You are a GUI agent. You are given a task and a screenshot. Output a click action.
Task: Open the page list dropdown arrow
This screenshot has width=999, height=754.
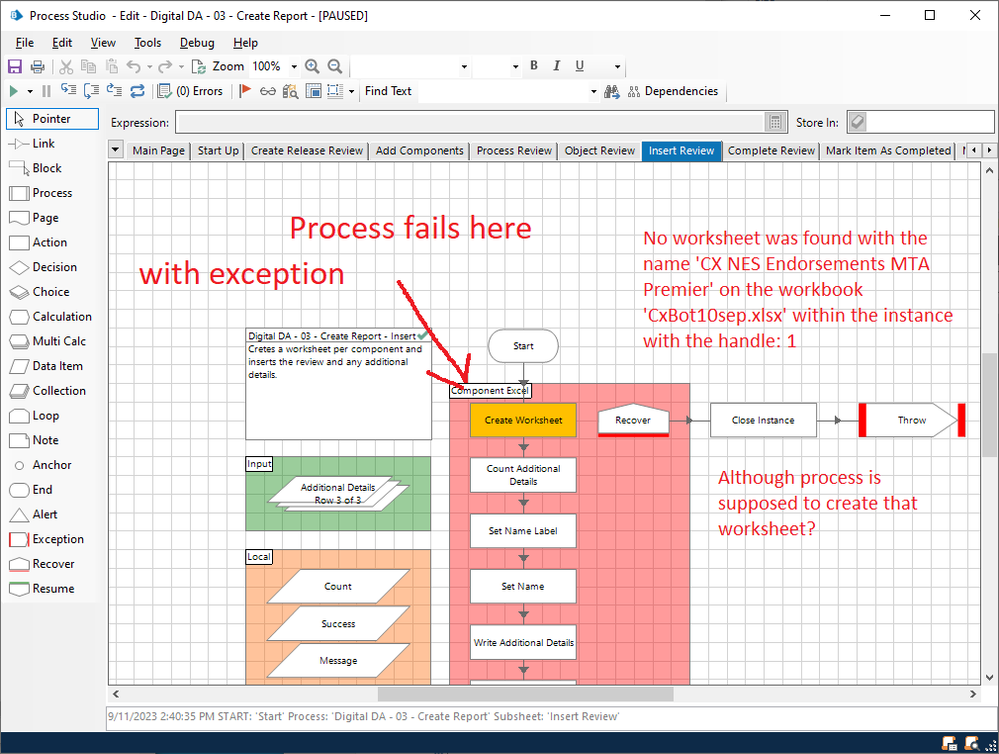116,151
